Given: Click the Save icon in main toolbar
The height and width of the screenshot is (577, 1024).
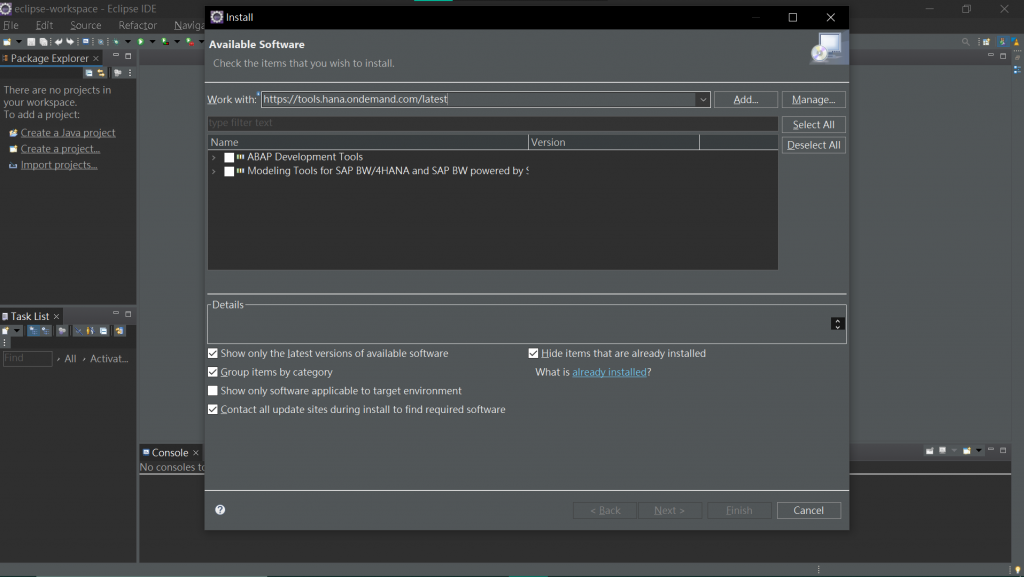Looking at the screenshot, I should click(31, 42).
